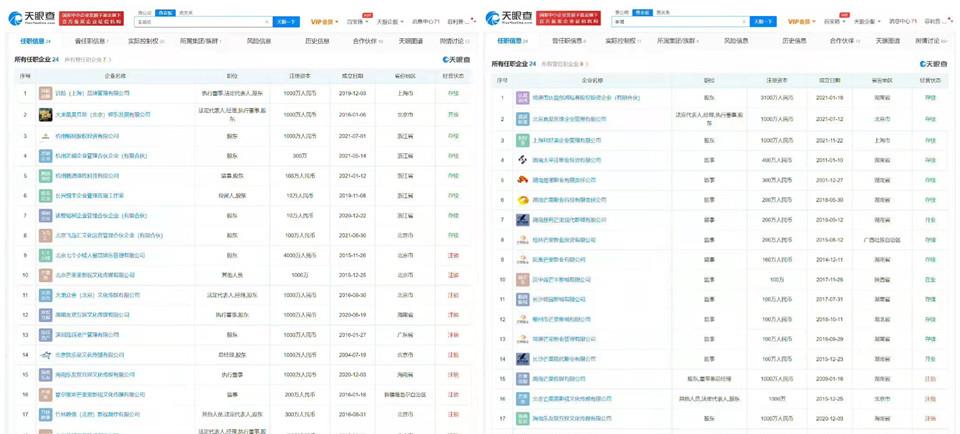Open row 1 company logo, left page
This screenshot has height=434, width=960.
(x=45, y=93)
